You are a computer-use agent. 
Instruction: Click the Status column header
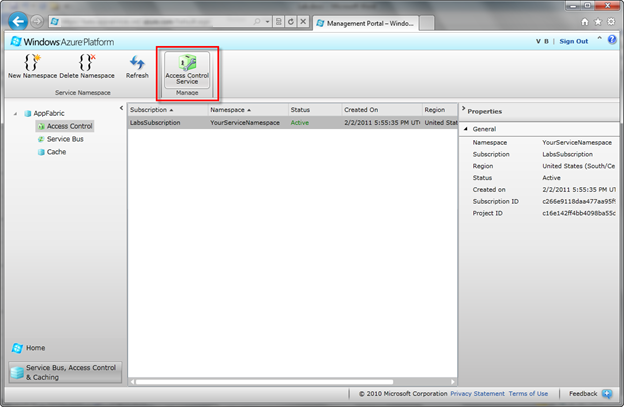pyautogui.click(x=315, y=110)
